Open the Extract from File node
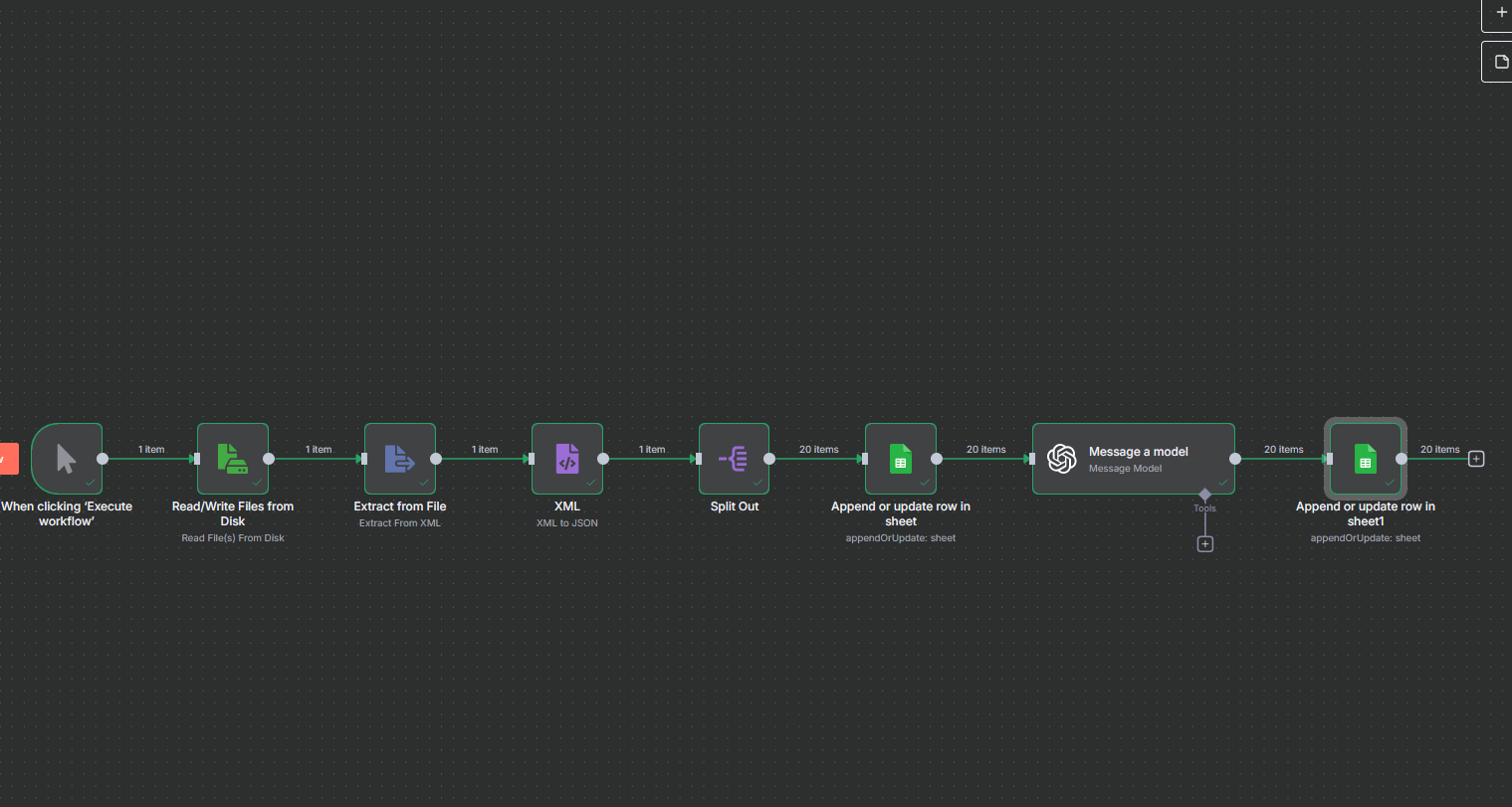Image resolution: width=1512 pixels, height=807 pixels. [400, 459]
